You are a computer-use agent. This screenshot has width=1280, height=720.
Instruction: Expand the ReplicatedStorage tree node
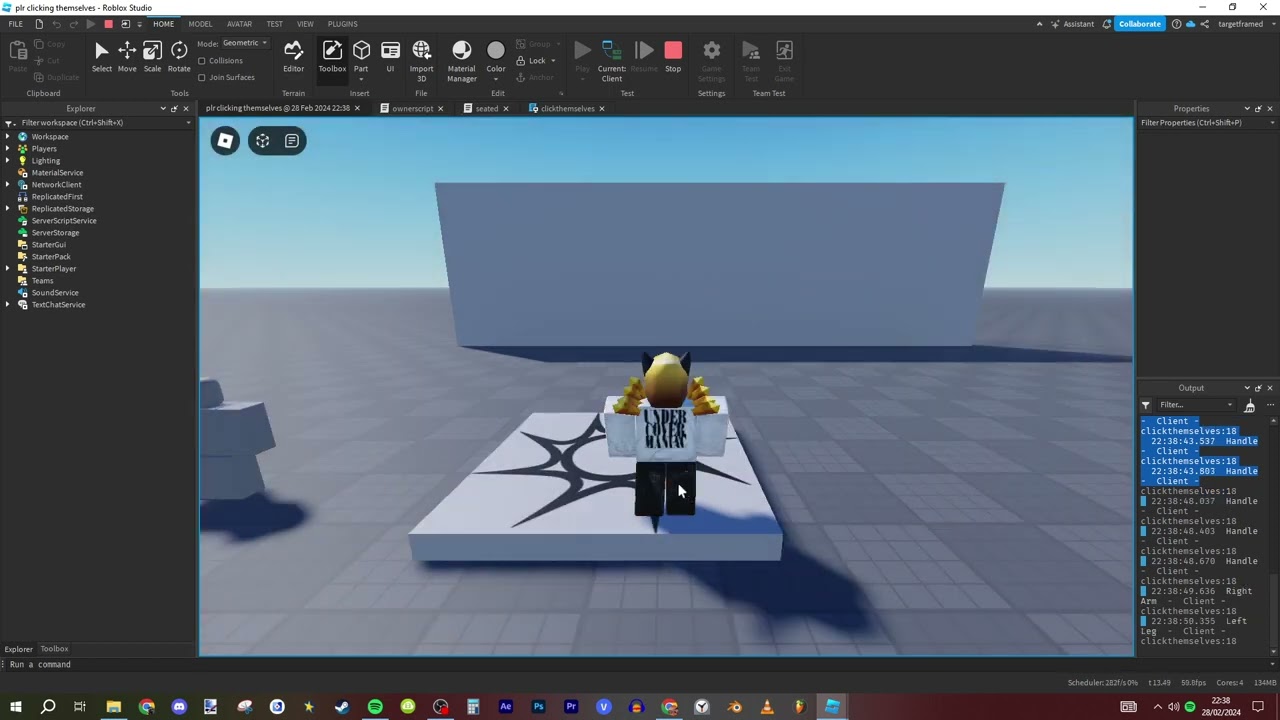coord(8,209)
